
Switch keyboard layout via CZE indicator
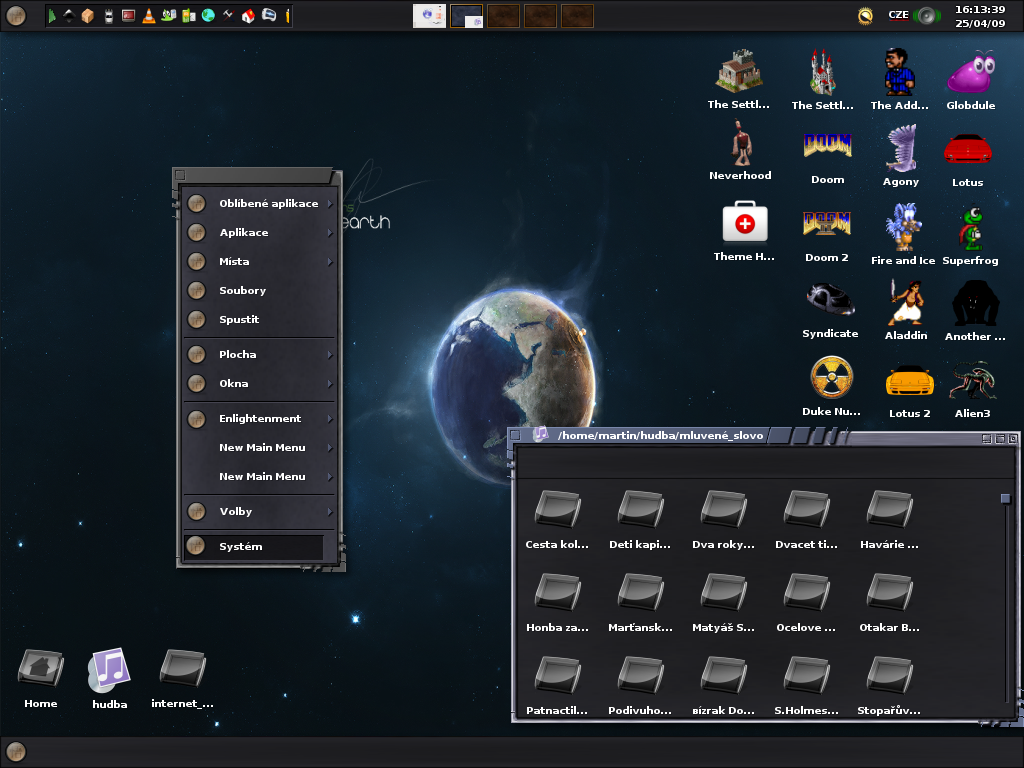[898, 15]
